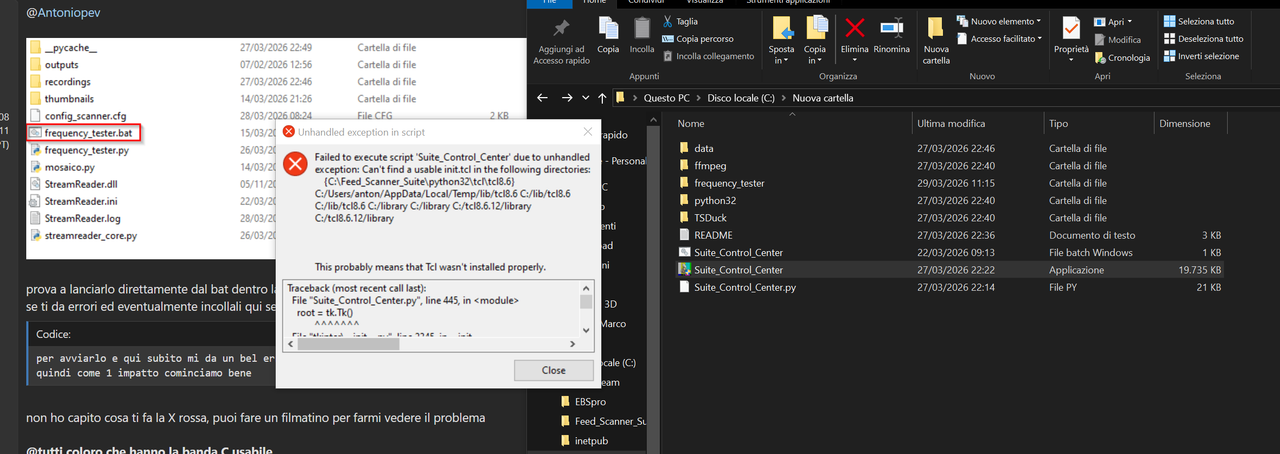Click Aggiungi ad Accesso rapido pin icon
Image resolution: width=1280 pixels, height=454 pixels.
pos(561,28)
